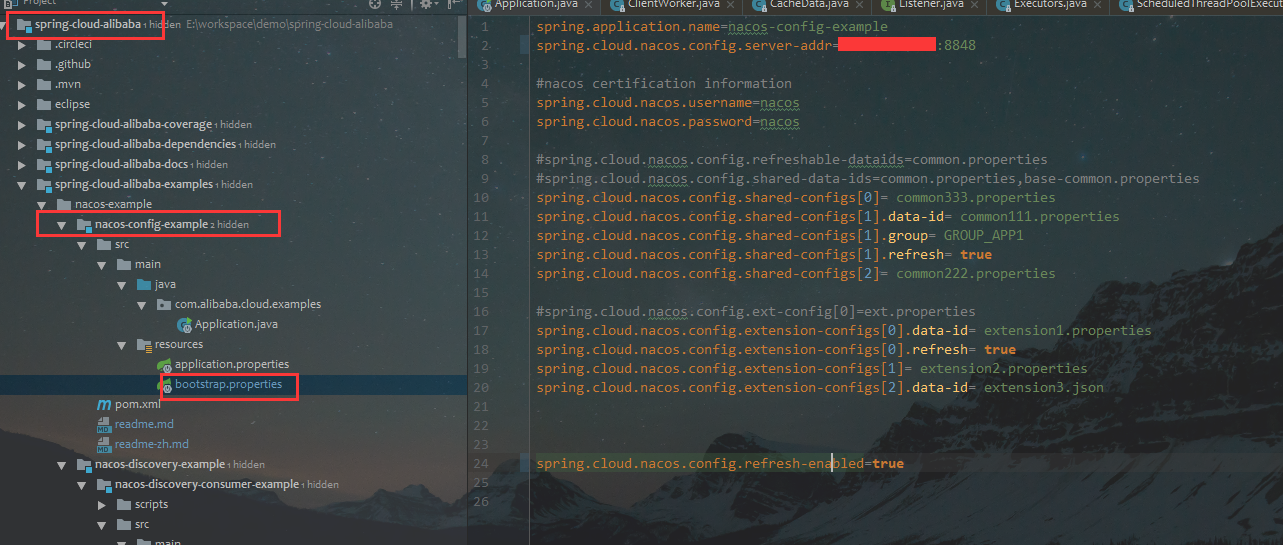This screenshot has width=1283, height=545.
Task: Click the Application.java file icon in tree
Action: pyautogui.click(x=184, y=324)
